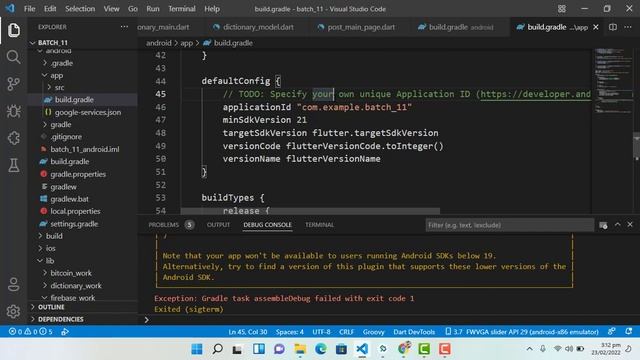Open Chrome from the taskbar
This screenshot has width=640, height=360.
click(x=404, y=349)
